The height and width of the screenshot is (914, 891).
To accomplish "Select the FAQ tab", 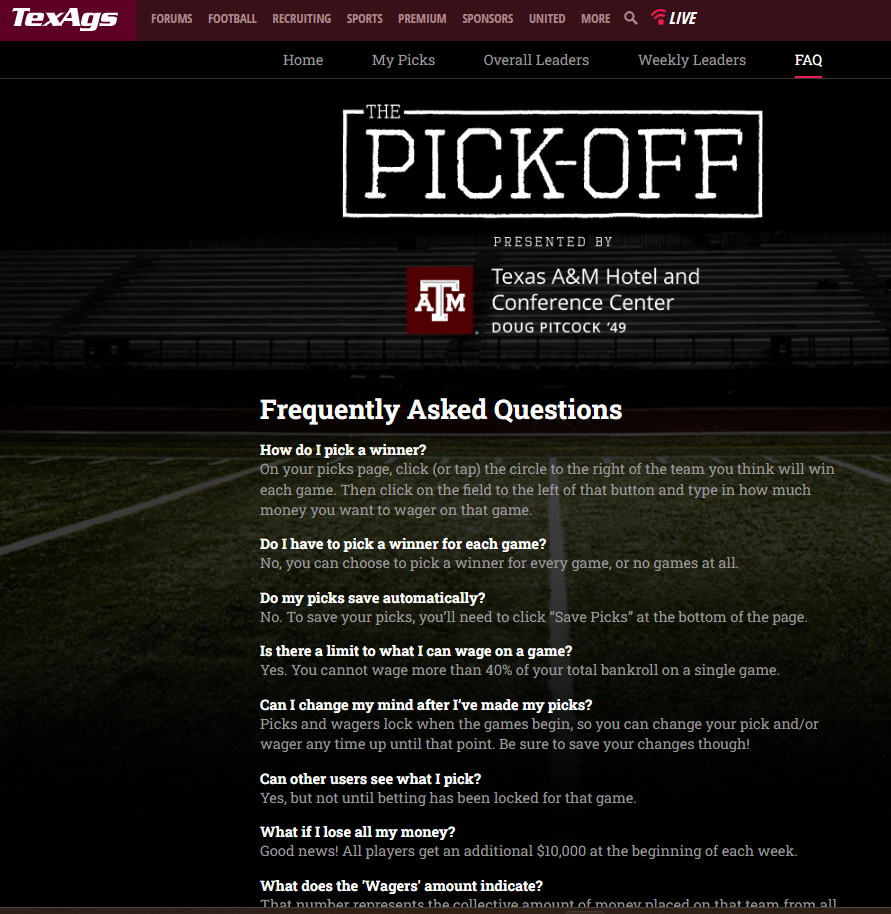I will point(808,60).
